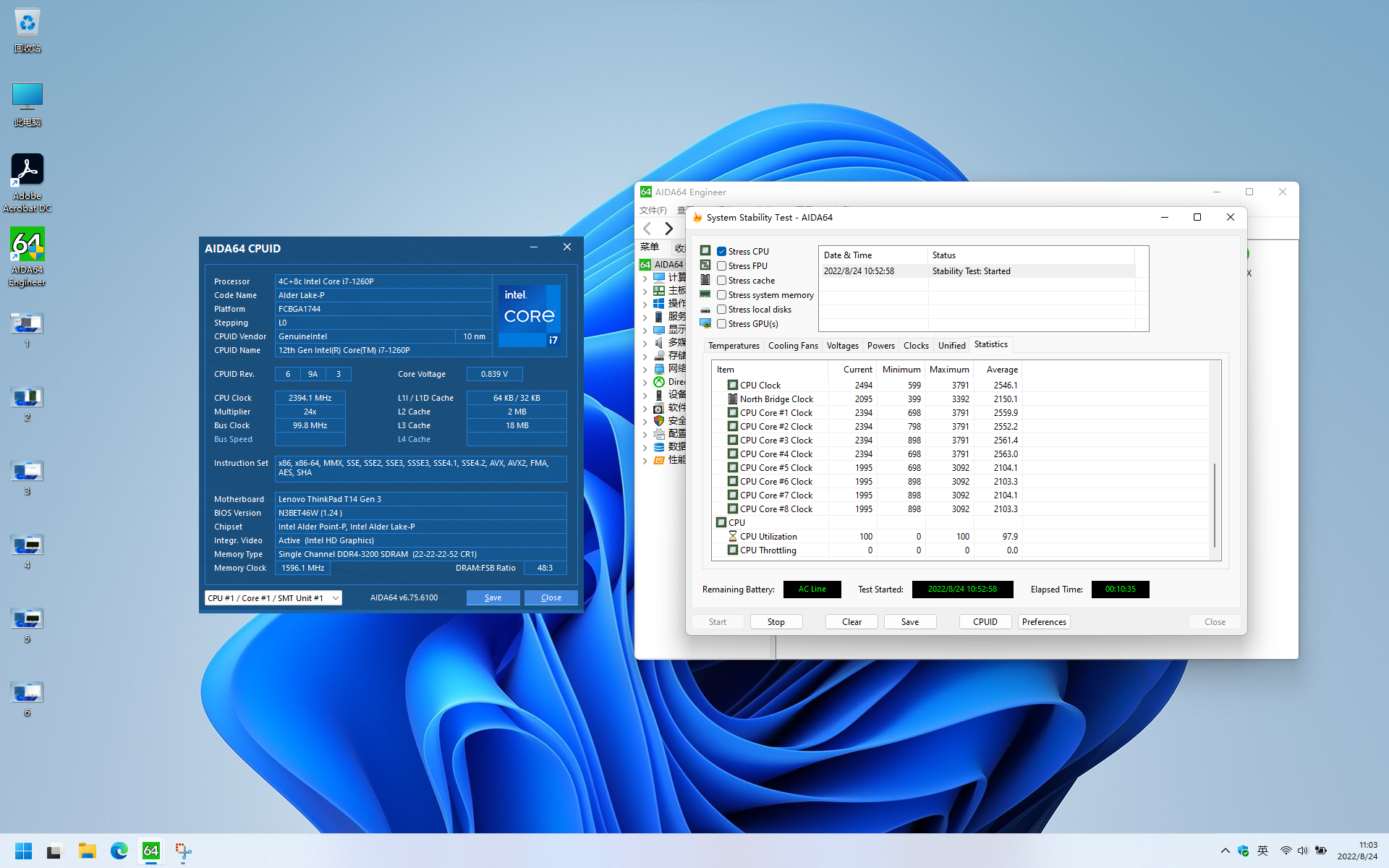Image resolution: width=1389 pixels, height=868 pixels.
Task: Open desktop shortcut labeled 1
Action: tap(27, 330)
